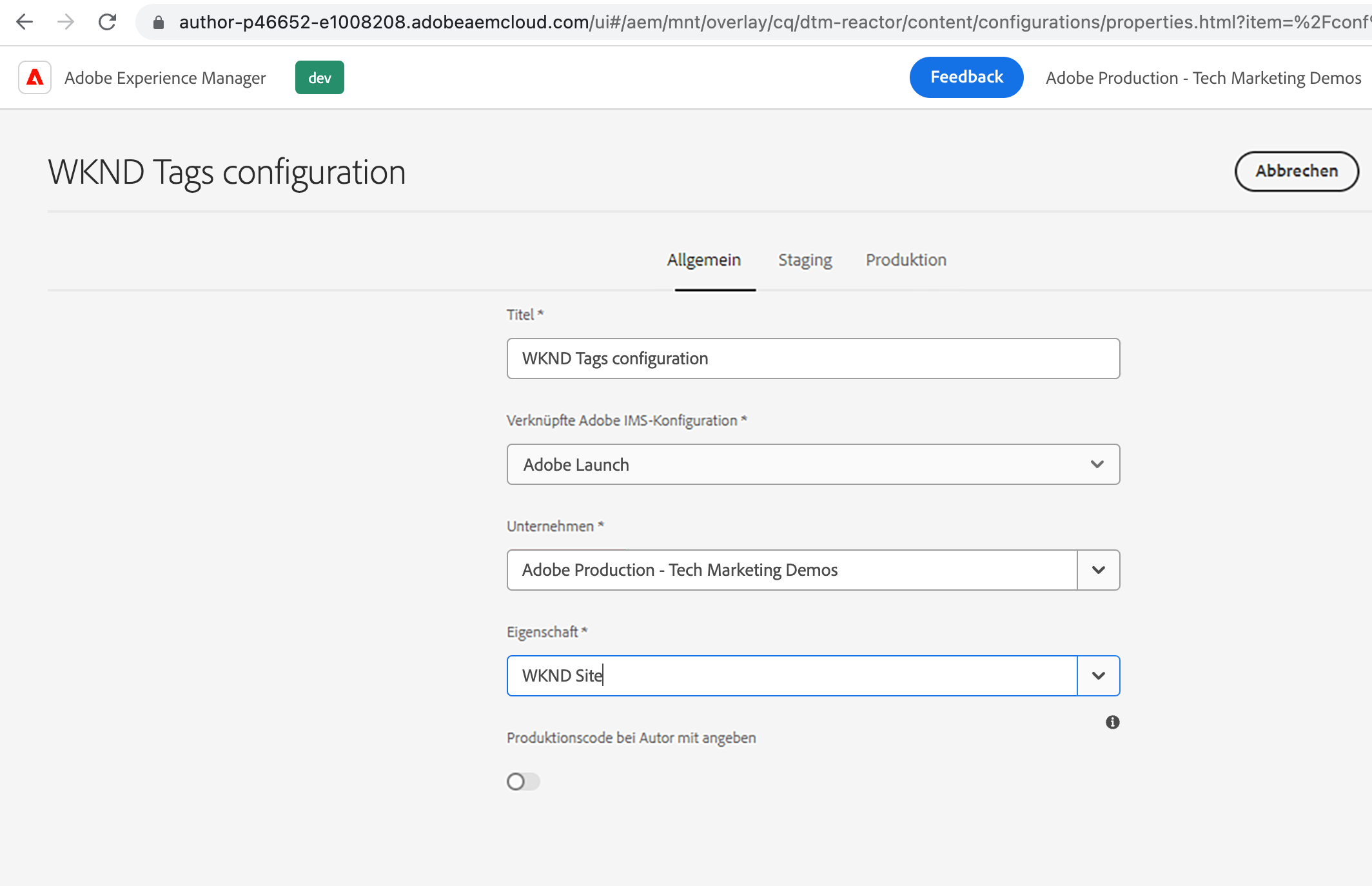
Task: Click the padlock site info icon
Action: (x=159, y=23)
